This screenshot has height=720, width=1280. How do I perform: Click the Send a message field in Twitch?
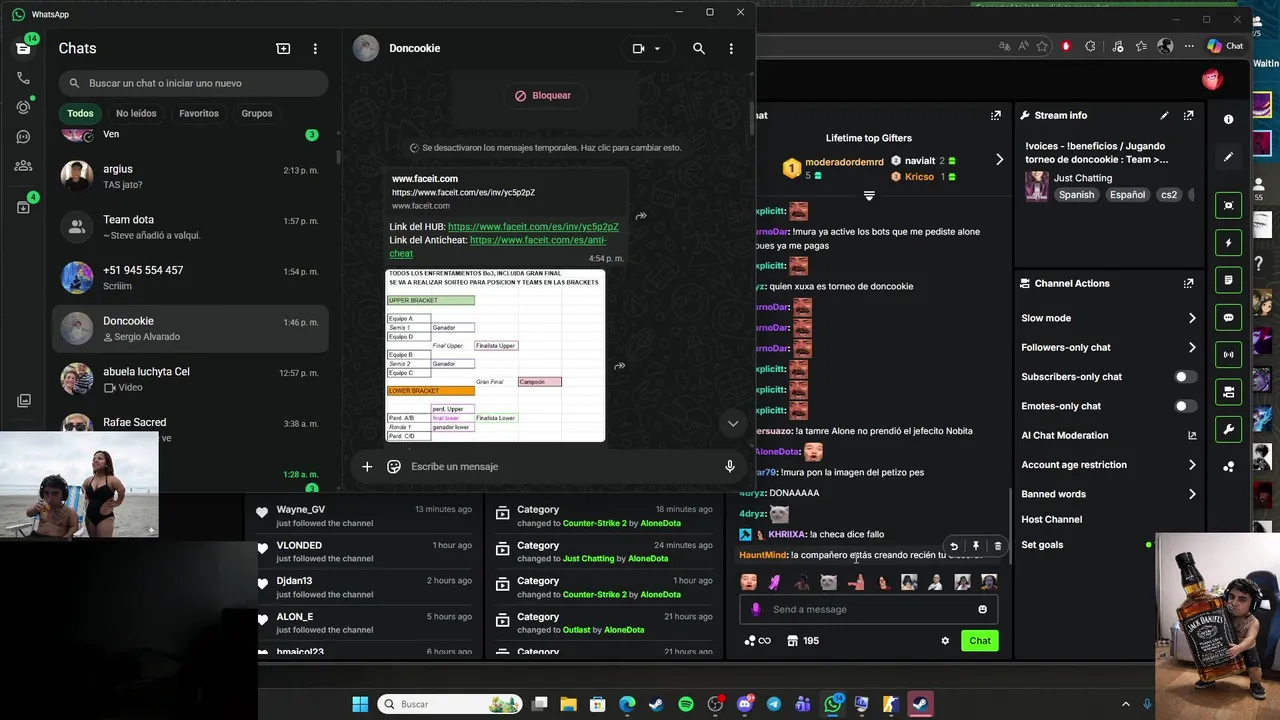(x=868, y=609)
